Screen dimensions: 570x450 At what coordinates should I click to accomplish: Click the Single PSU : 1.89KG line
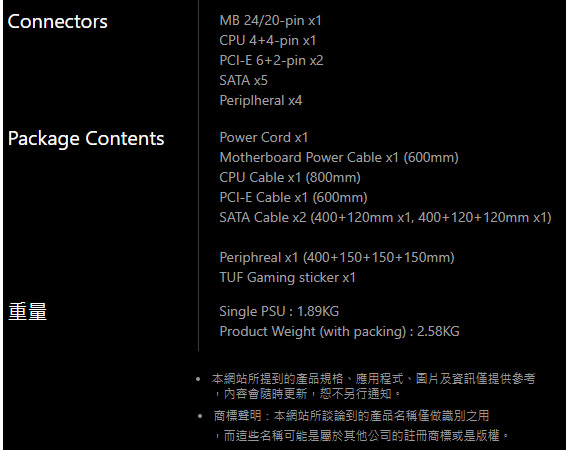click(x=279, y=312)
